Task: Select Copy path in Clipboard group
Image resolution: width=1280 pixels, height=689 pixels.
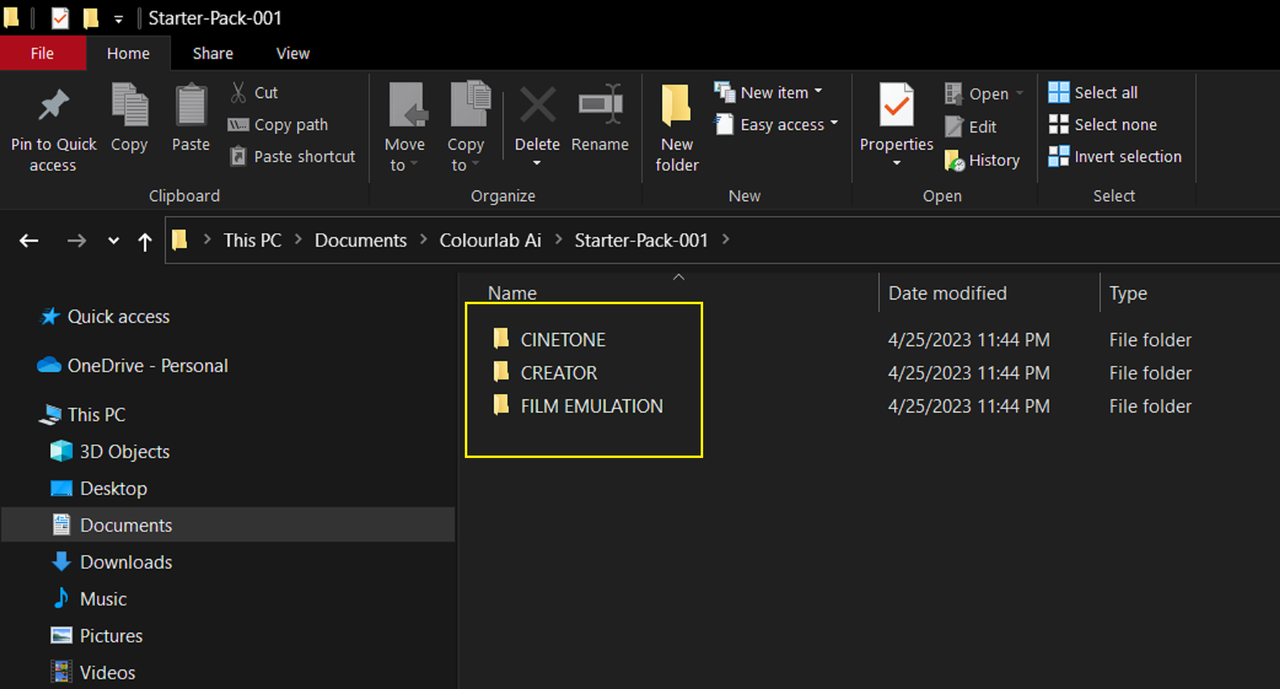Action: coord(278,124)
